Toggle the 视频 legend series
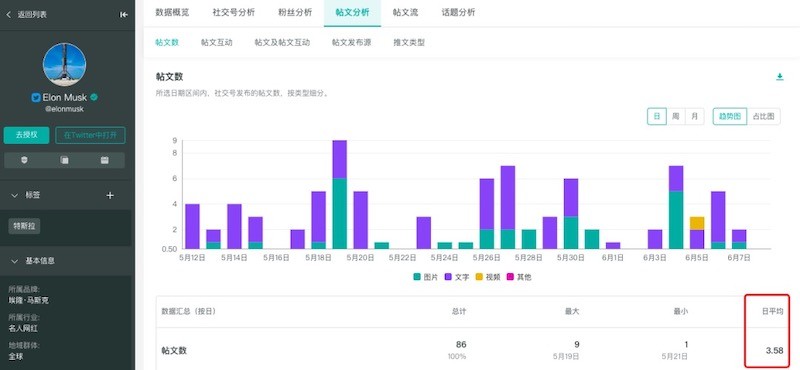The height and width of the screenshot is (370, 800). (x=488, y=277)
